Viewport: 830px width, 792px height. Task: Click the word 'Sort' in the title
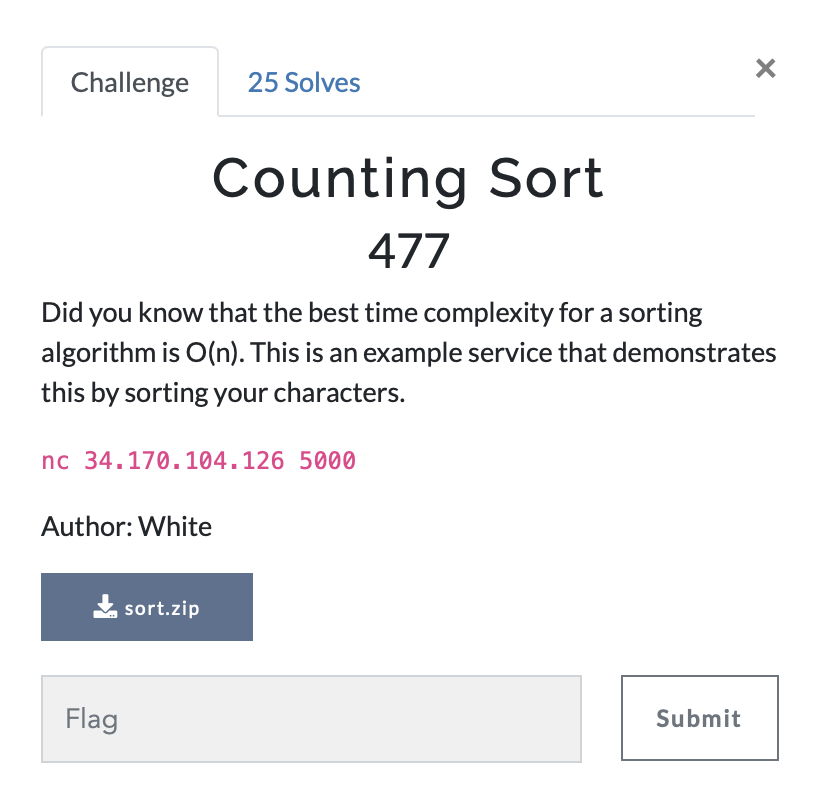(x=546, y=179)
